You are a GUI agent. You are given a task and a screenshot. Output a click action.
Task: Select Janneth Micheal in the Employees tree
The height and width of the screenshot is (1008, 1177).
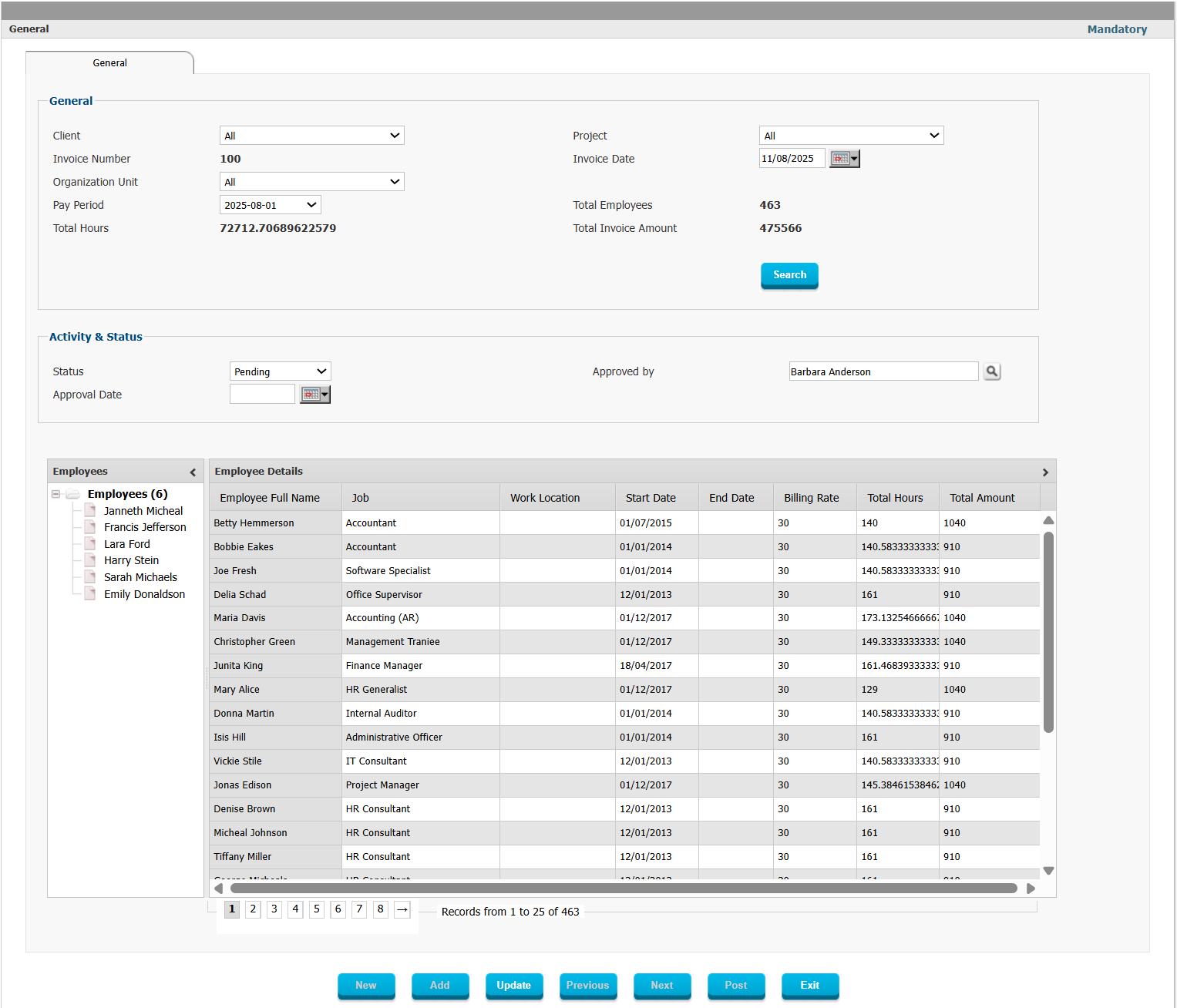143,511
